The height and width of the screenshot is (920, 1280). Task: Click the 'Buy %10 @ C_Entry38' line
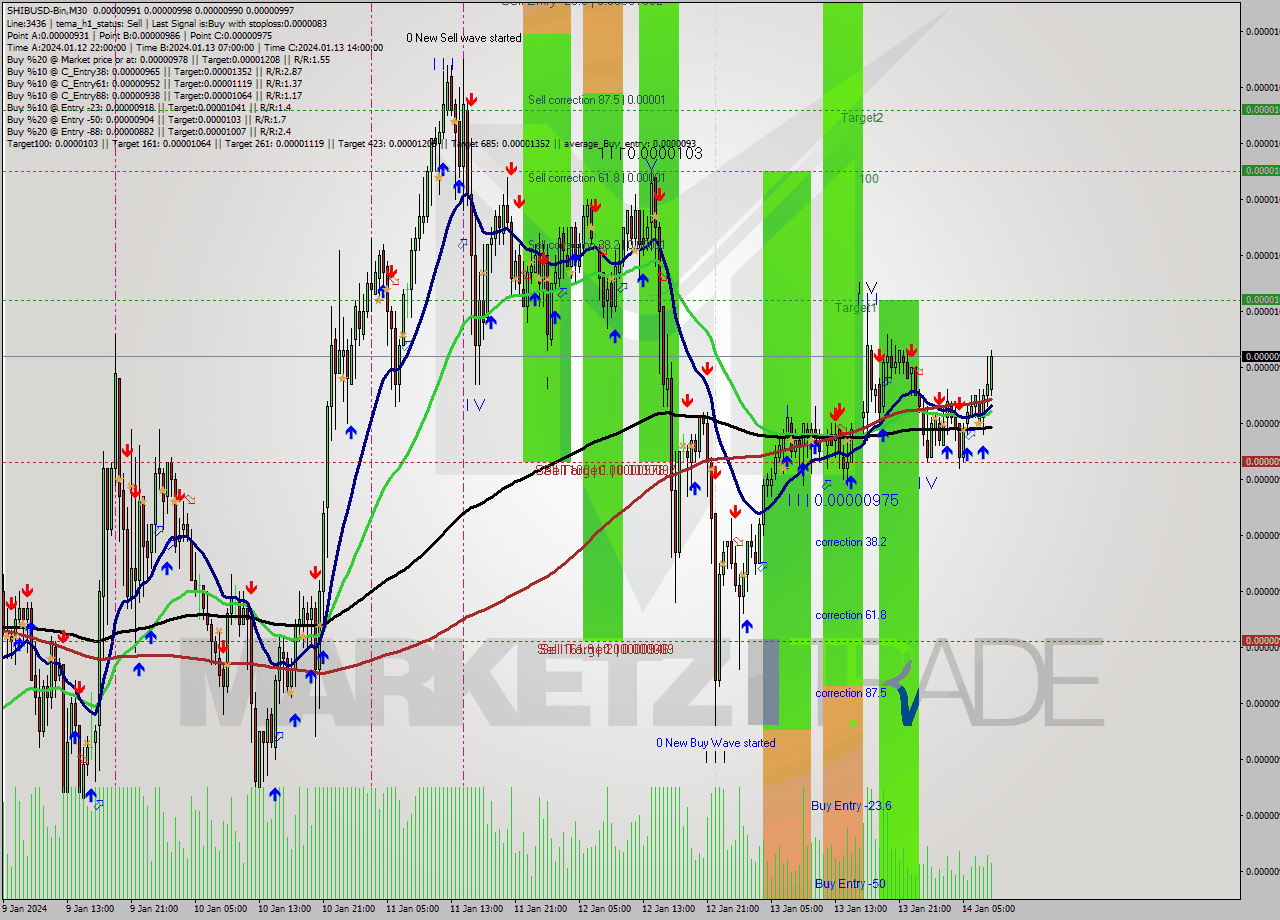click(154, 71)
